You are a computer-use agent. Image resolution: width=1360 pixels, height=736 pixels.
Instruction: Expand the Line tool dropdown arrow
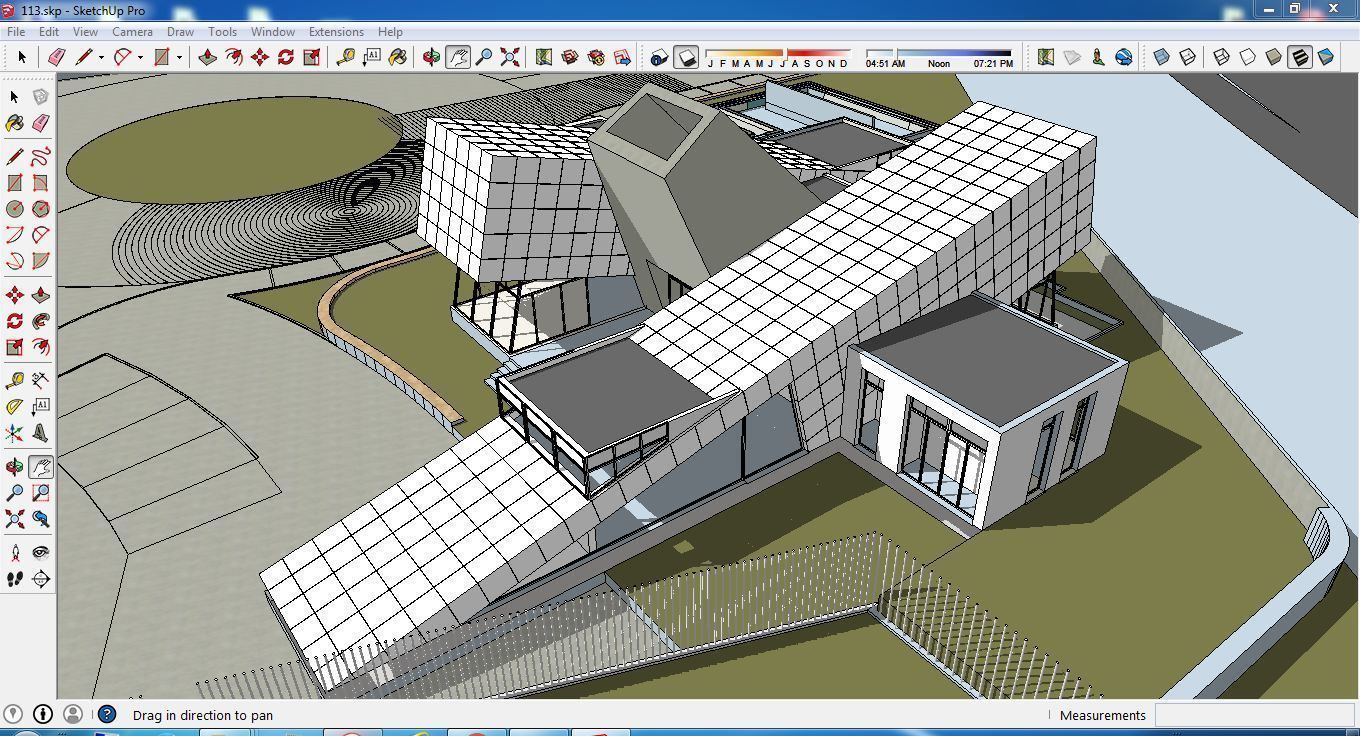101,57
